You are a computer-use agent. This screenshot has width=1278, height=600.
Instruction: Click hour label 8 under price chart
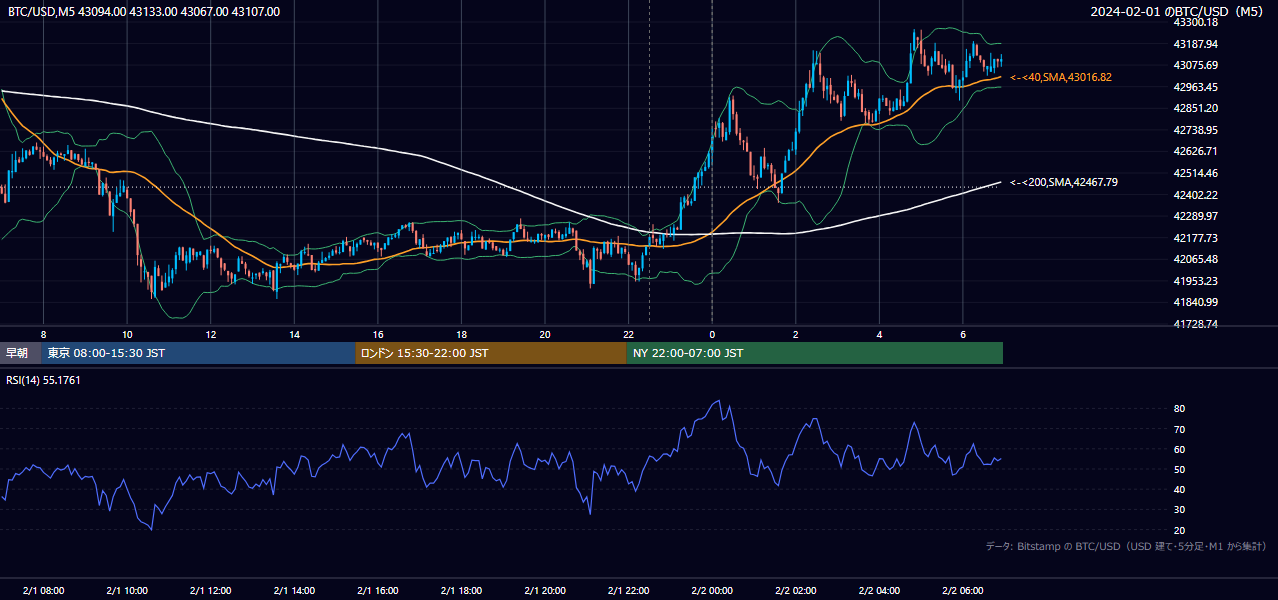[x=43, y=334]
